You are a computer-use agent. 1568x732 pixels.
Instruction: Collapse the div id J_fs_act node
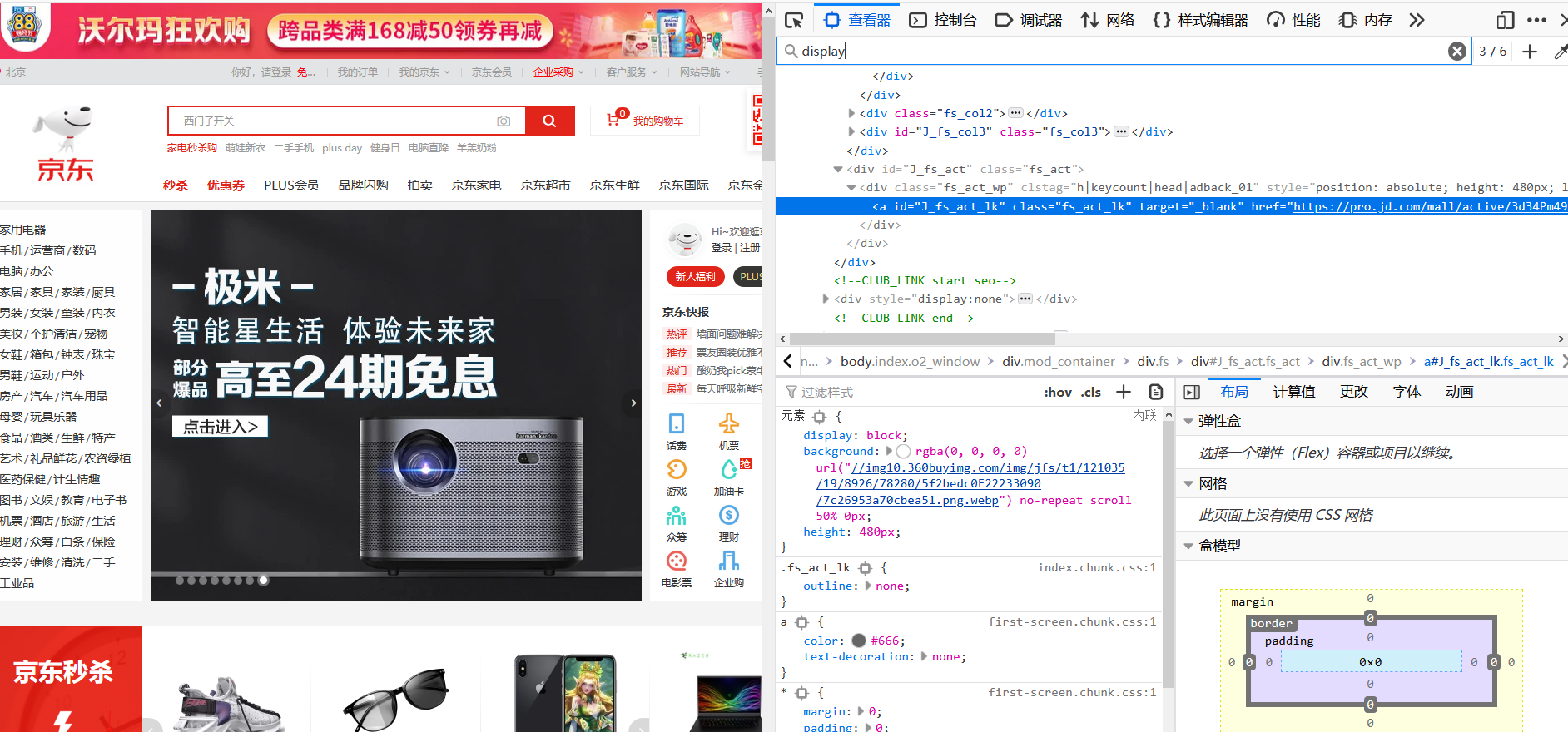click(x=837, y=169)
